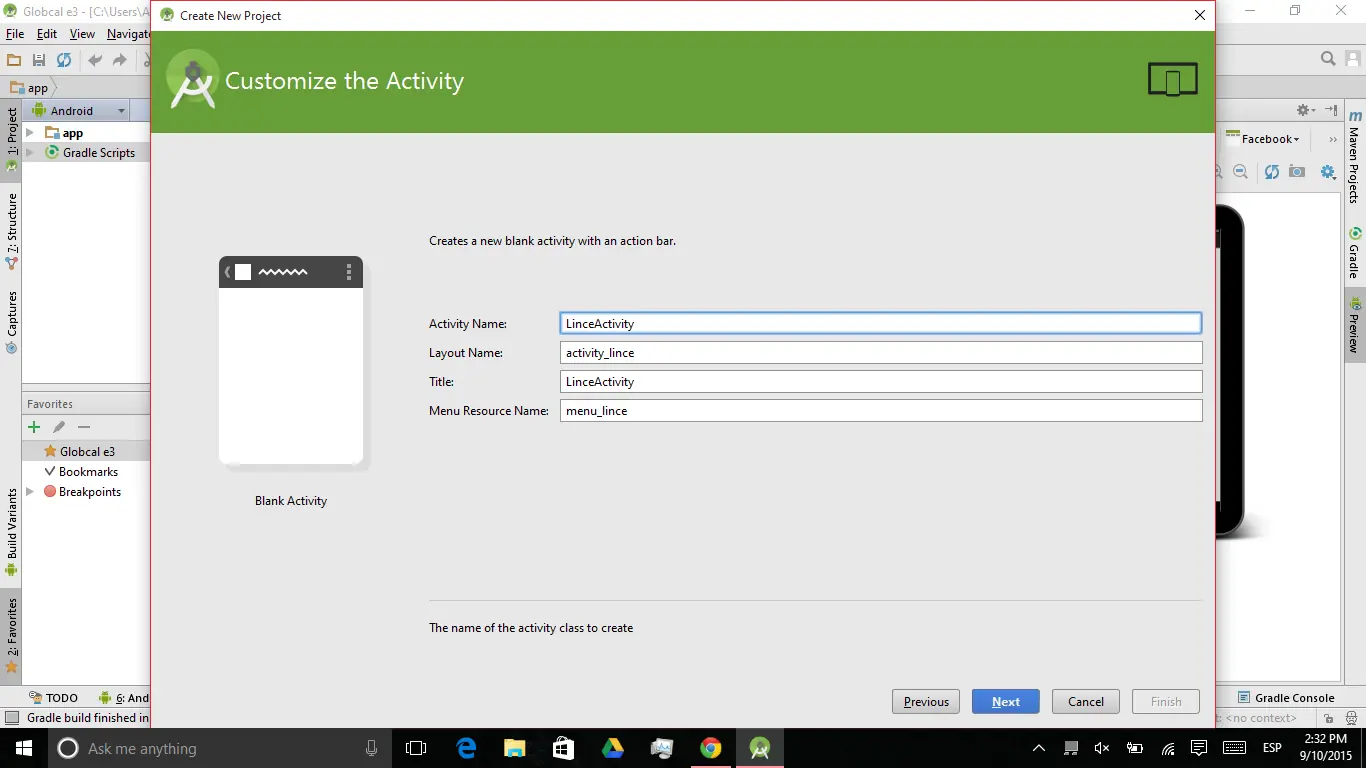Expand the Gradle Scripts tree node
The height and width of the screenshot is (768, 1366).
[x=29, y=153]
